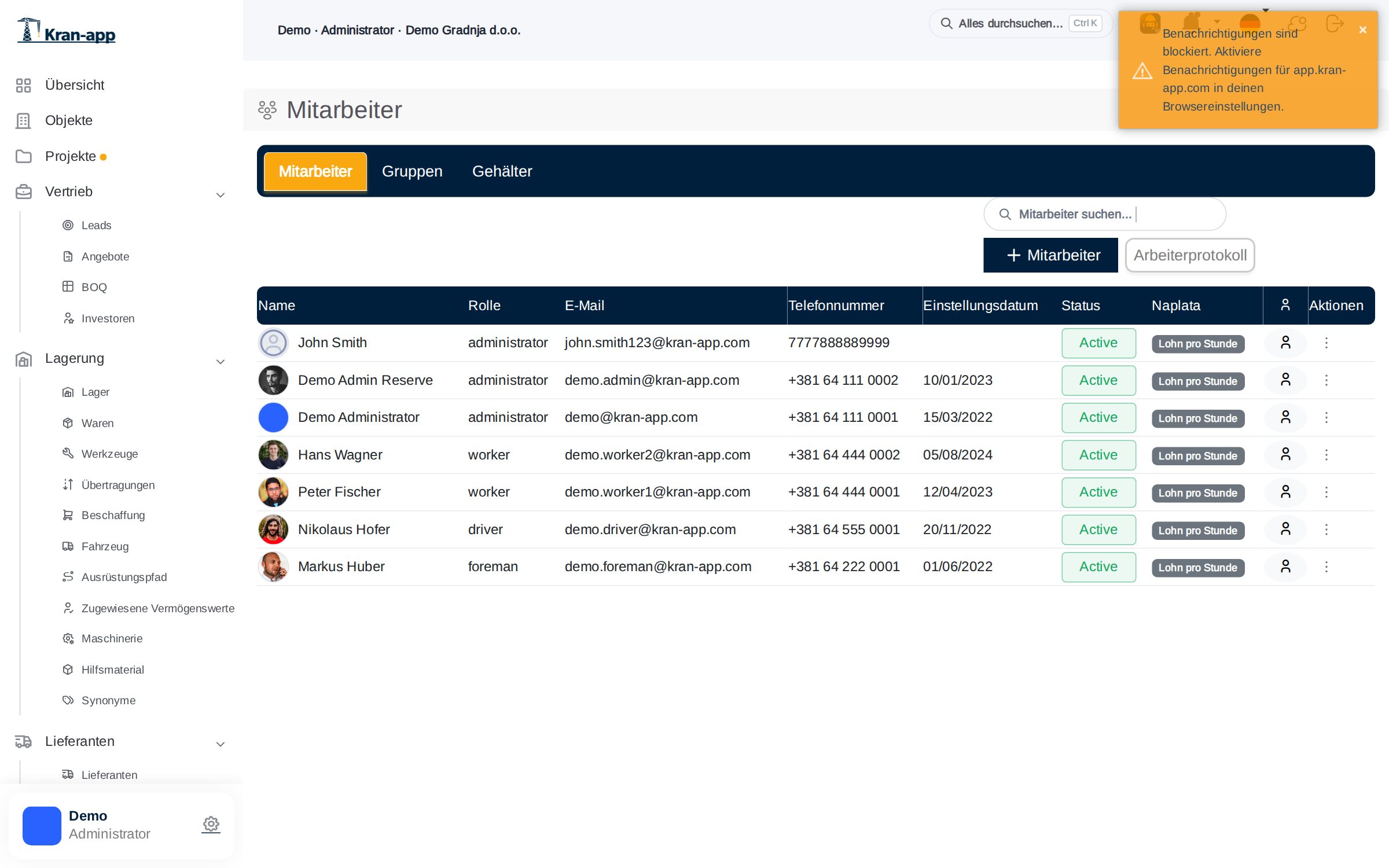Open actions dropdown for Demo Administrator
Screen dimensions: 1389x868
1326,417
